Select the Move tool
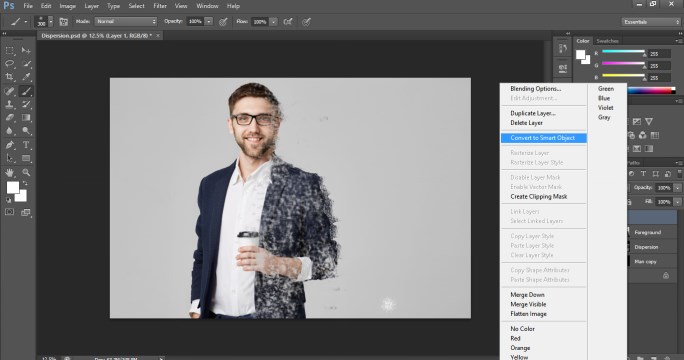The width and height of the screenshot is (684, 360). click(26, 51)
